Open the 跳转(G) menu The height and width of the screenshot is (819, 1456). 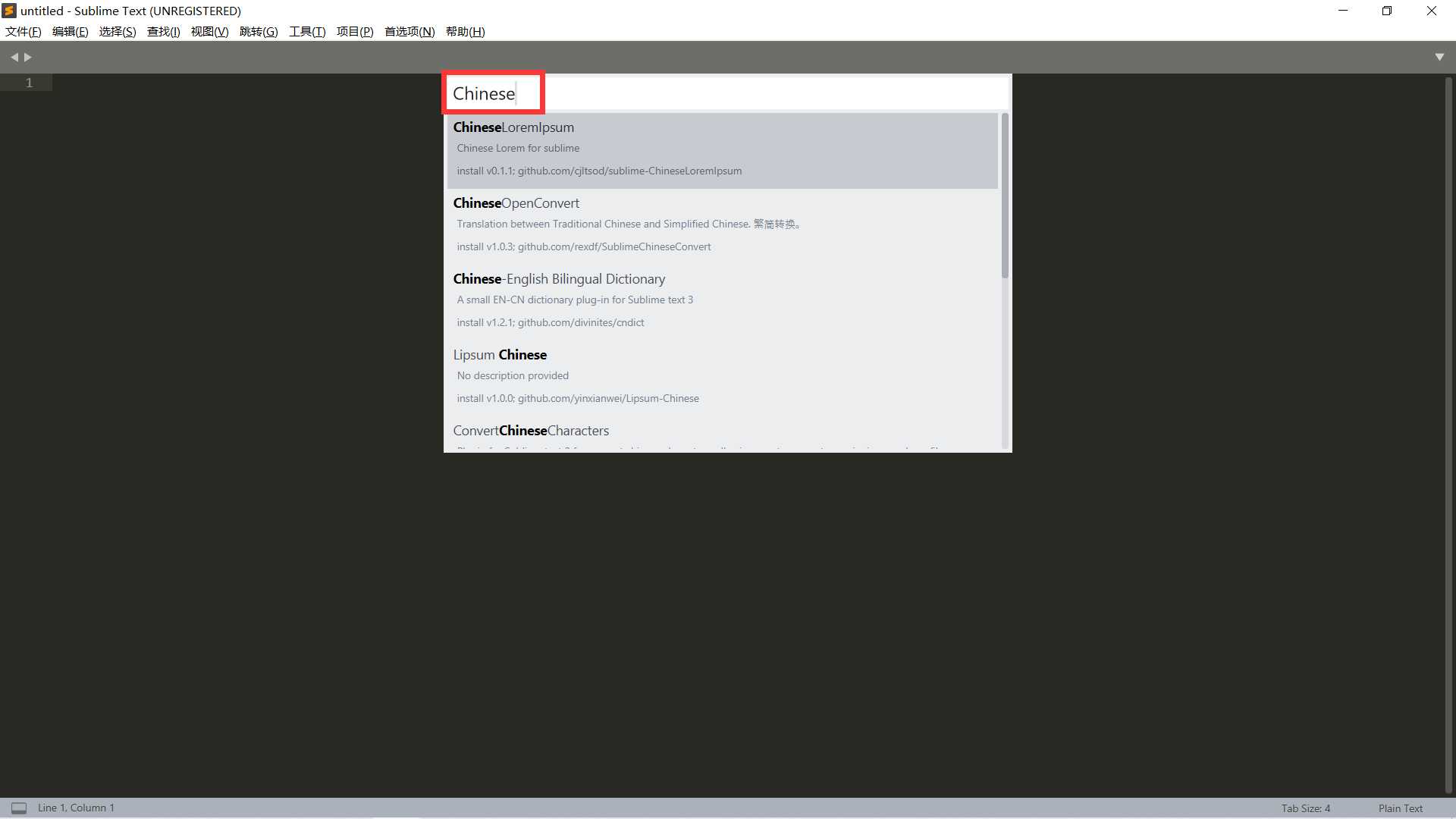[259, 31]
